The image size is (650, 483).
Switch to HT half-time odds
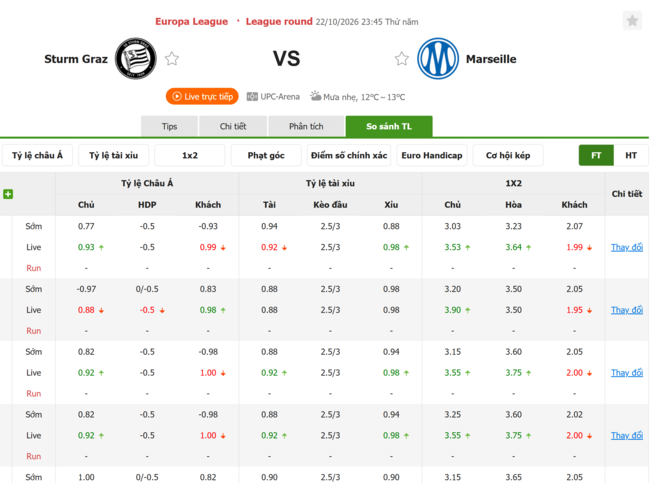coord(631,155)
